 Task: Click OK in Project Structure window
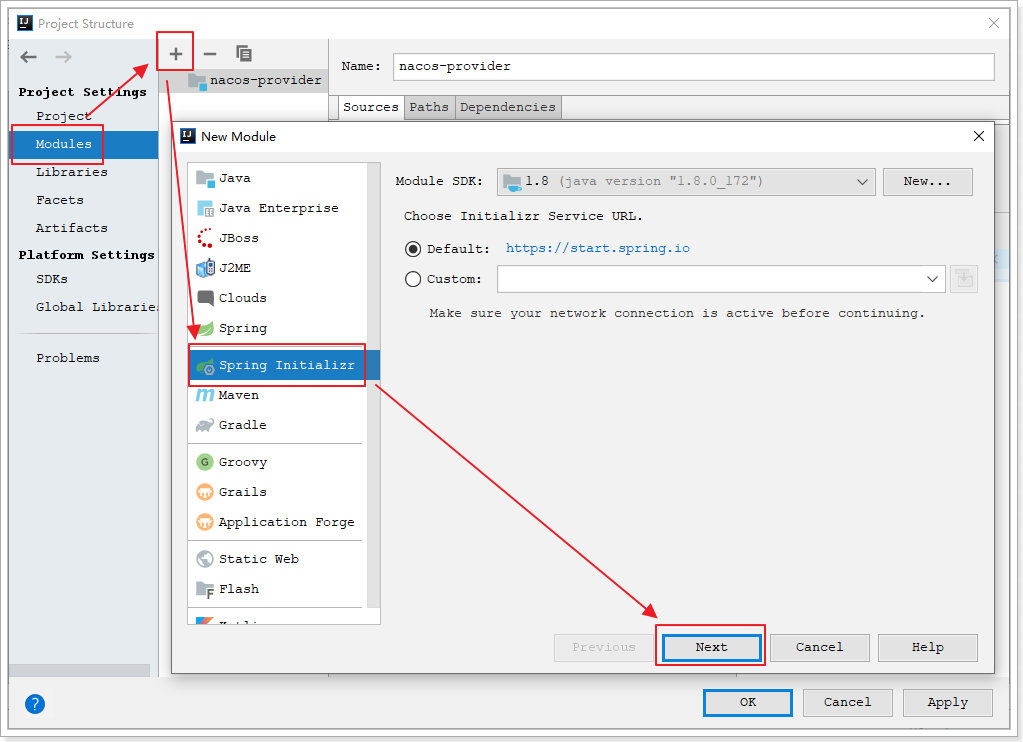748,702
